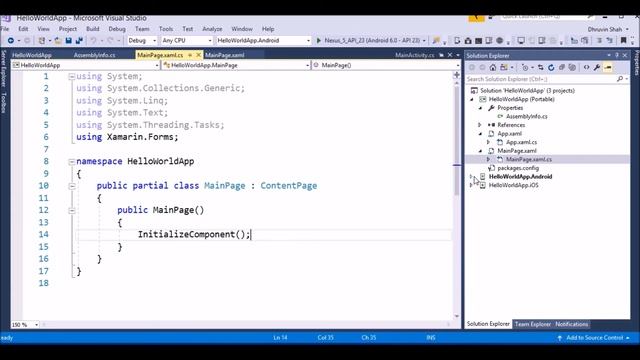The width and height of the screenshot is (640, 360).
Task: Expand the HelloWorldApp.iOS project node
Action: point(471,185)
